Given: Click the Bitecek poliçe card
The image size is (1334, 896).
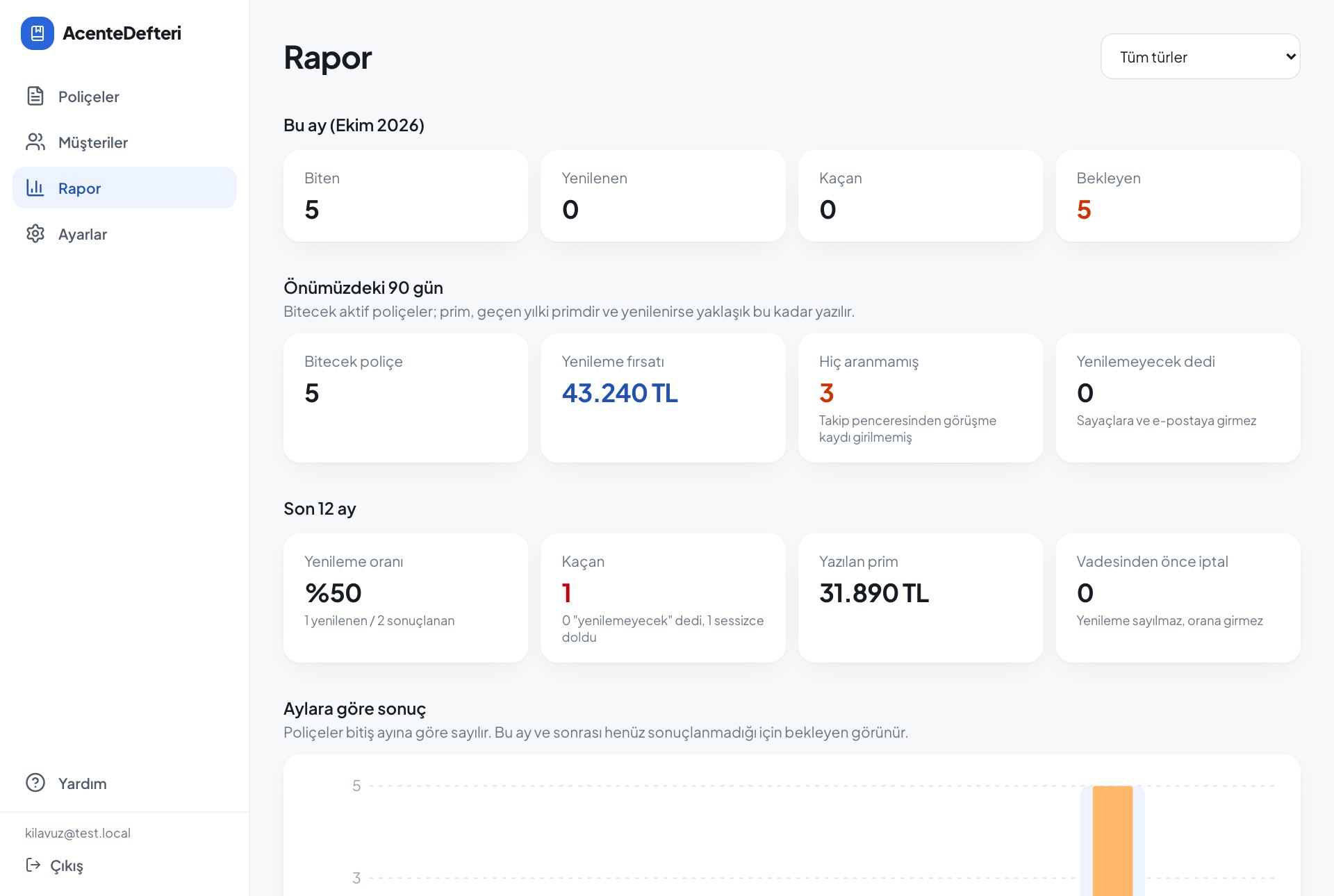Looking at the screenshot, I should tap(406, 398).
